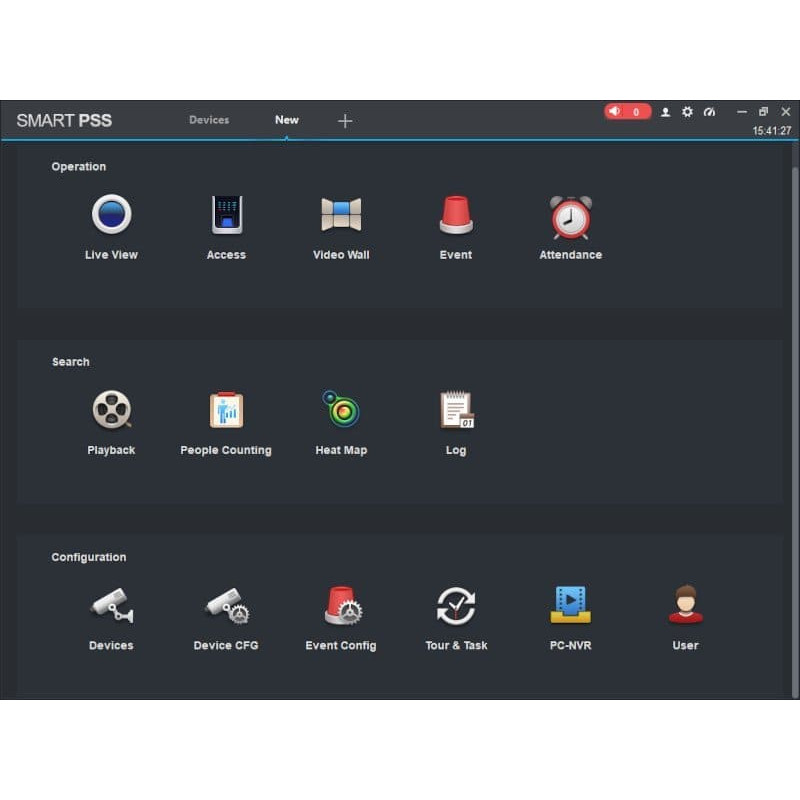Open the Live View module
The height and width of the screenshot is (800, 800).
point(111,215)
